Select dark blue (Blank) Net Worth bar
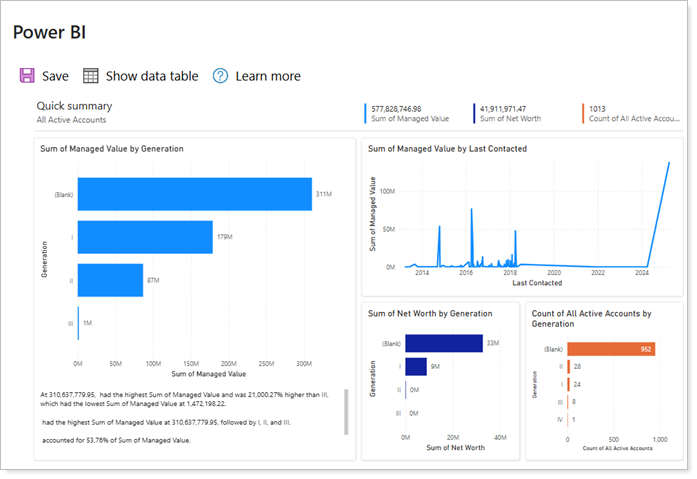Viewport: 697px width, 479px height. tap(443, 343)
